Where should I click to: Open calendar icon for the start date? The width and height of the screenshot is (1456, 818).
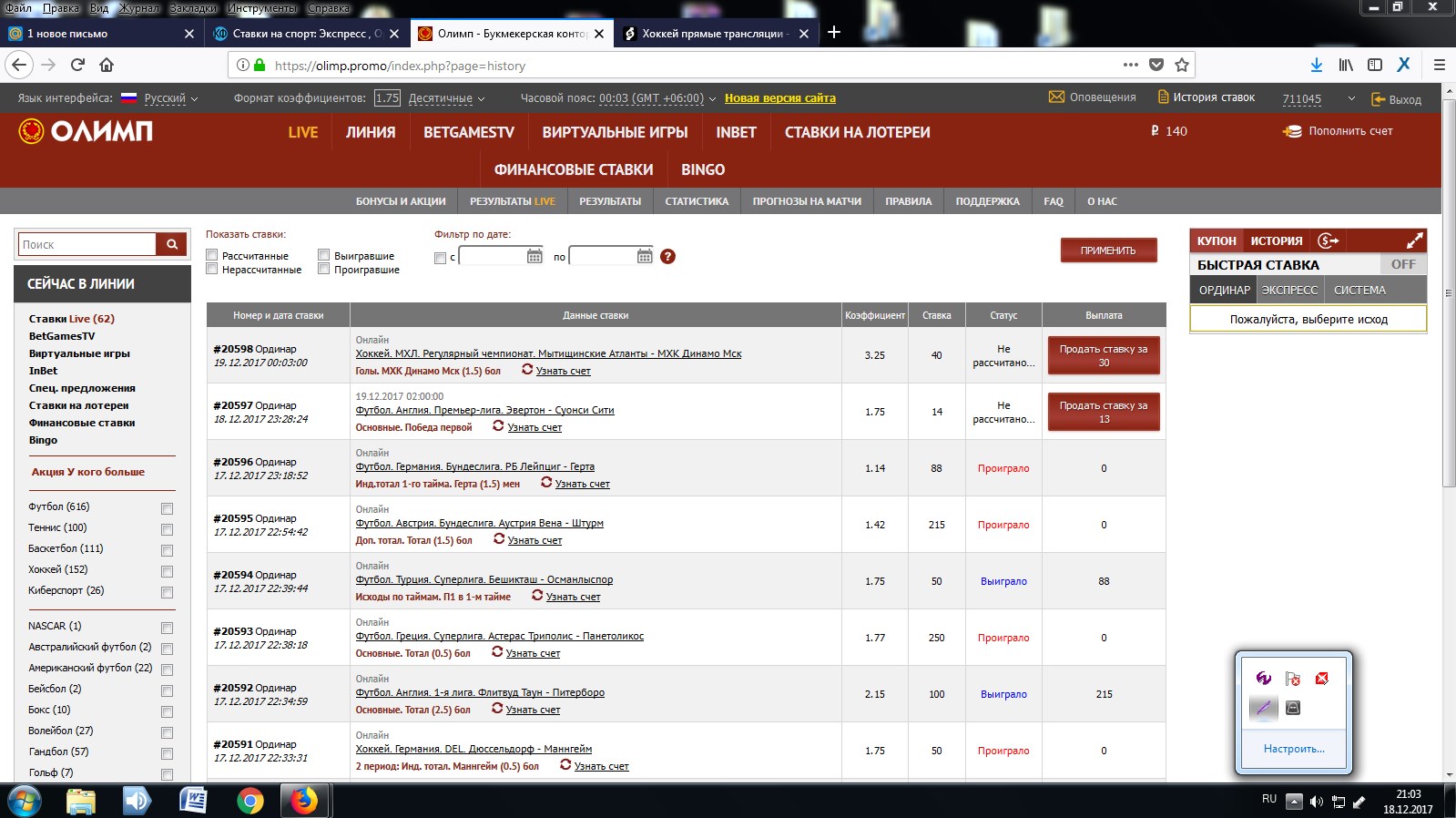point(535,256)
